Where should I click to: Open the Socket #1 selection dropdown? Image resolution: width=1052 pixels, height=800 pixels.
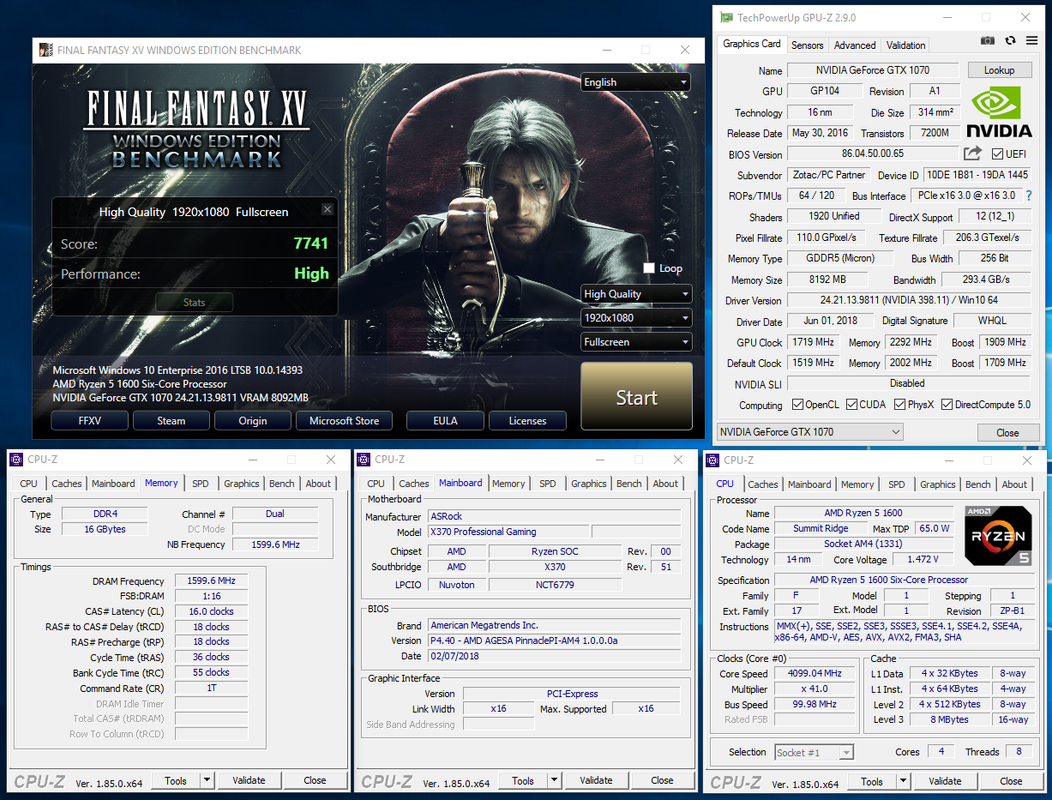pos(814,752)
